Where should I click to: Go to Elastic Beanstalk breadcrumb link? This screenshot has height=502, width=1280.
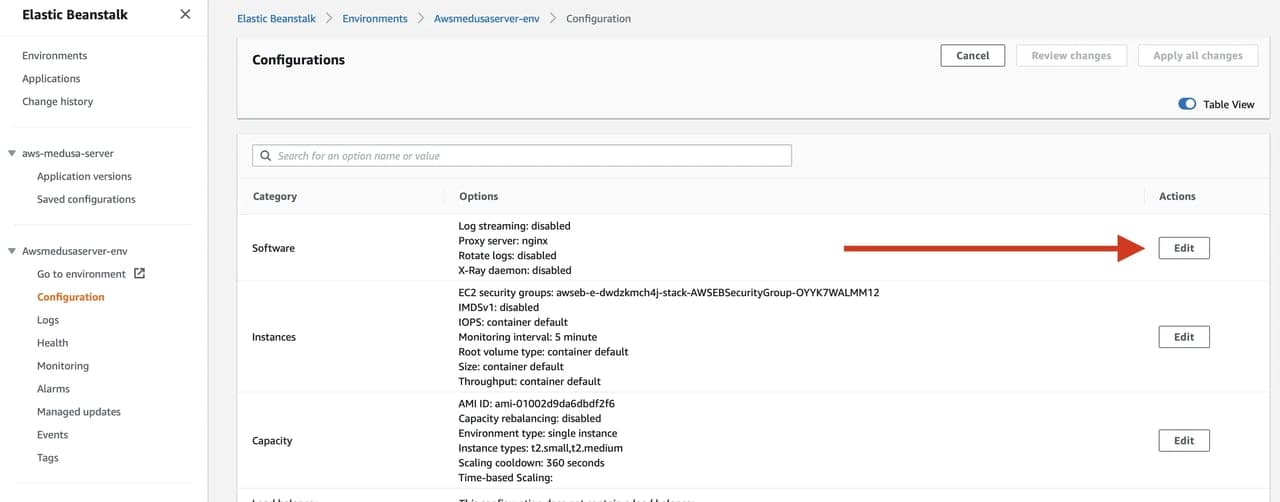pos(277,19)
